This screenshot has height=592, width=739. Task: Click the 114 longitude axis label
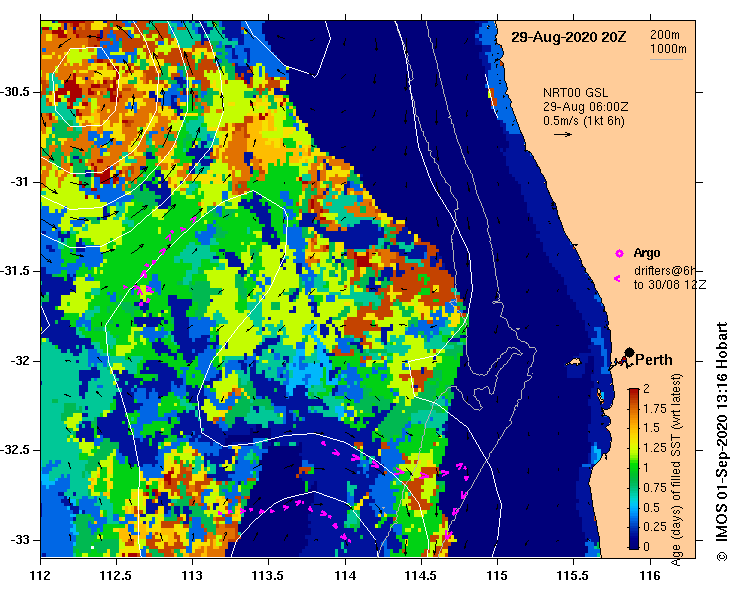click(x=345, y=576)
